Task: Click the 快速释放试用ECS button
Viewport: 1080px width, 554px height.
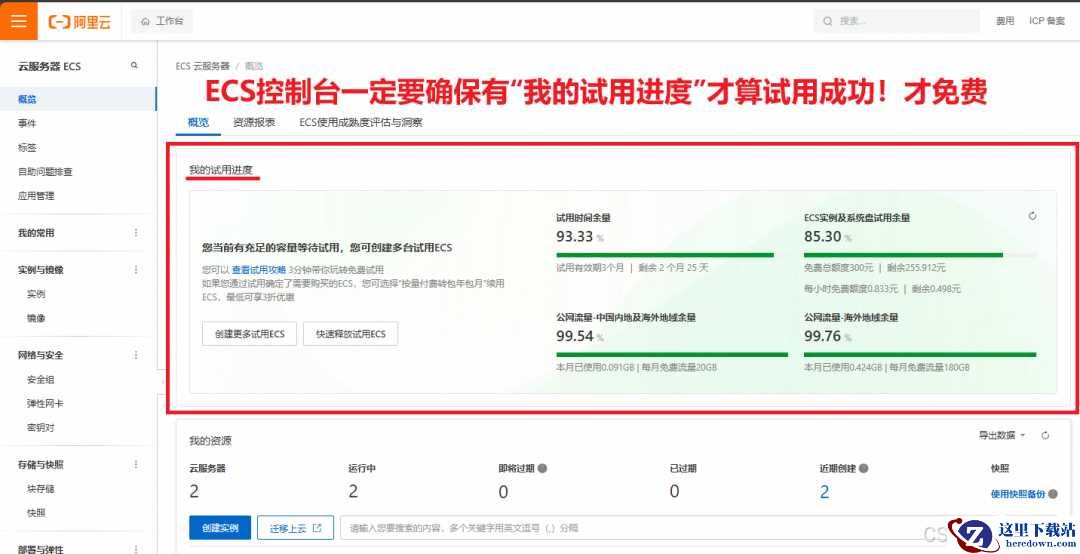Action: [x=351, y=334]
